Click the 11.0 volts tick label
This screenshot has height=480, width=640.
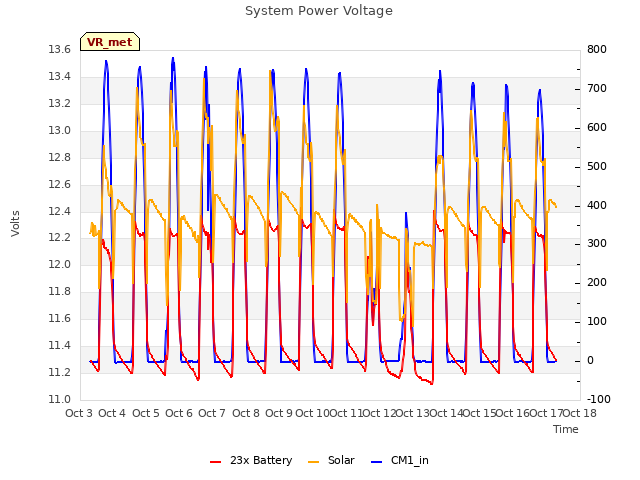60,399
